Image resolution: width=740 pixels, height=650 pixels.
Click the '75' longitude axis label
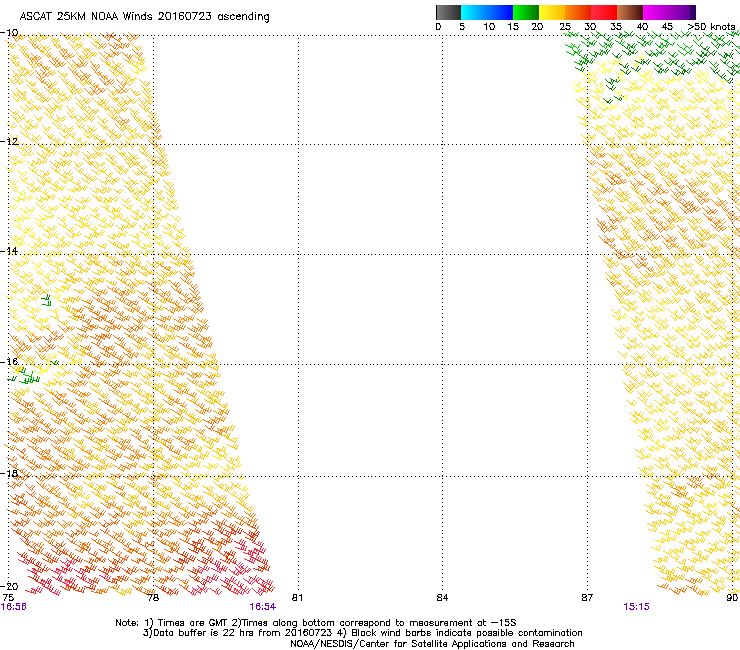[8, 598]
